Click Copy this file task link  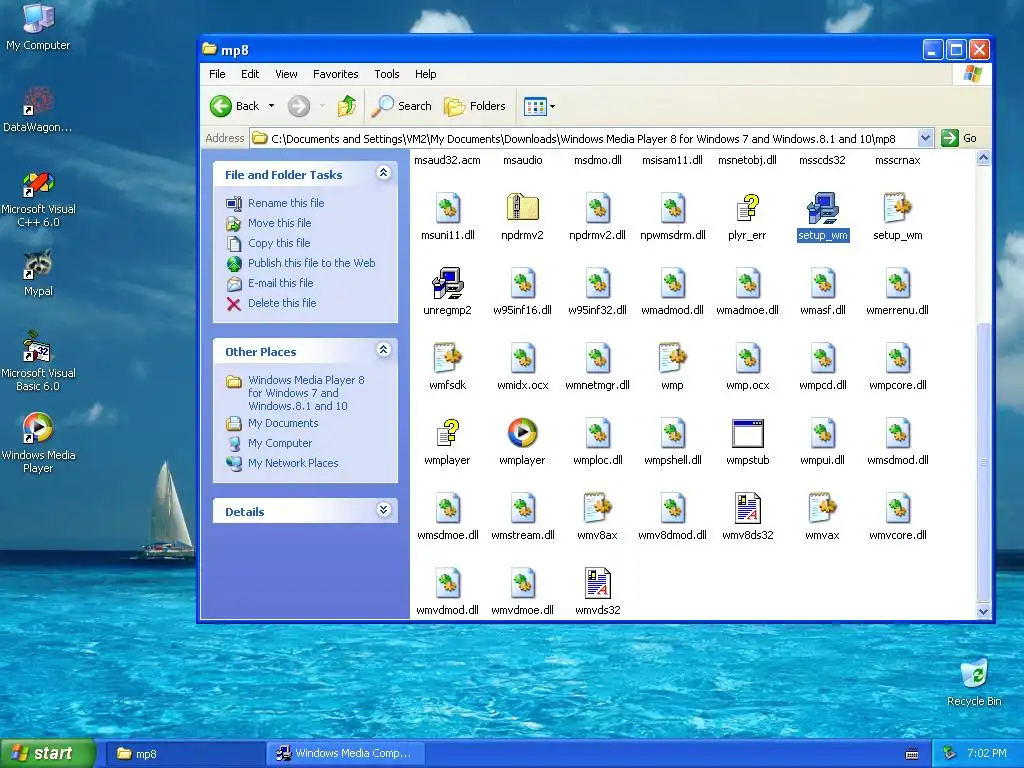pyautogui.click(x=279, y=243)
